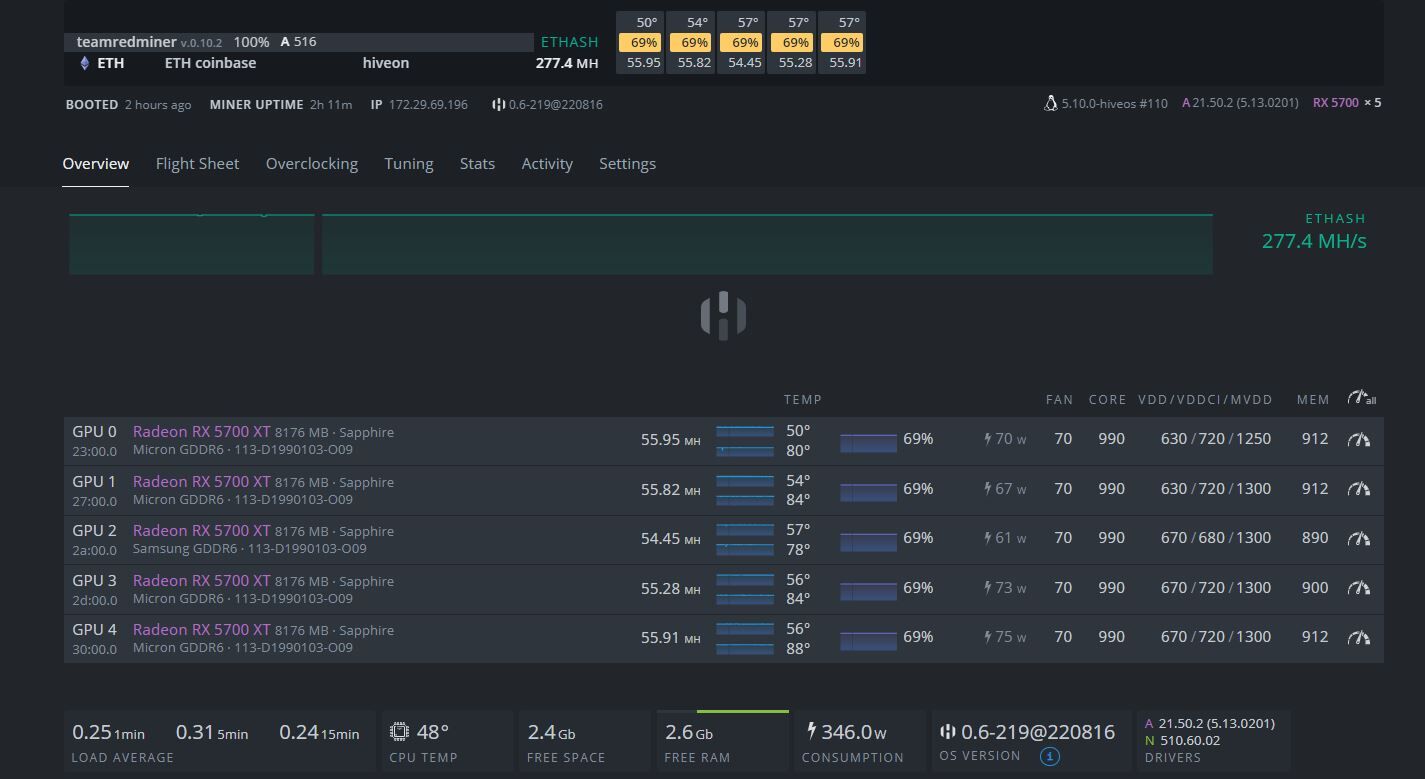Click GPU 0 power bolt icon
The height and width of the screenshot is (779, 1425).
tap(988, 439)
